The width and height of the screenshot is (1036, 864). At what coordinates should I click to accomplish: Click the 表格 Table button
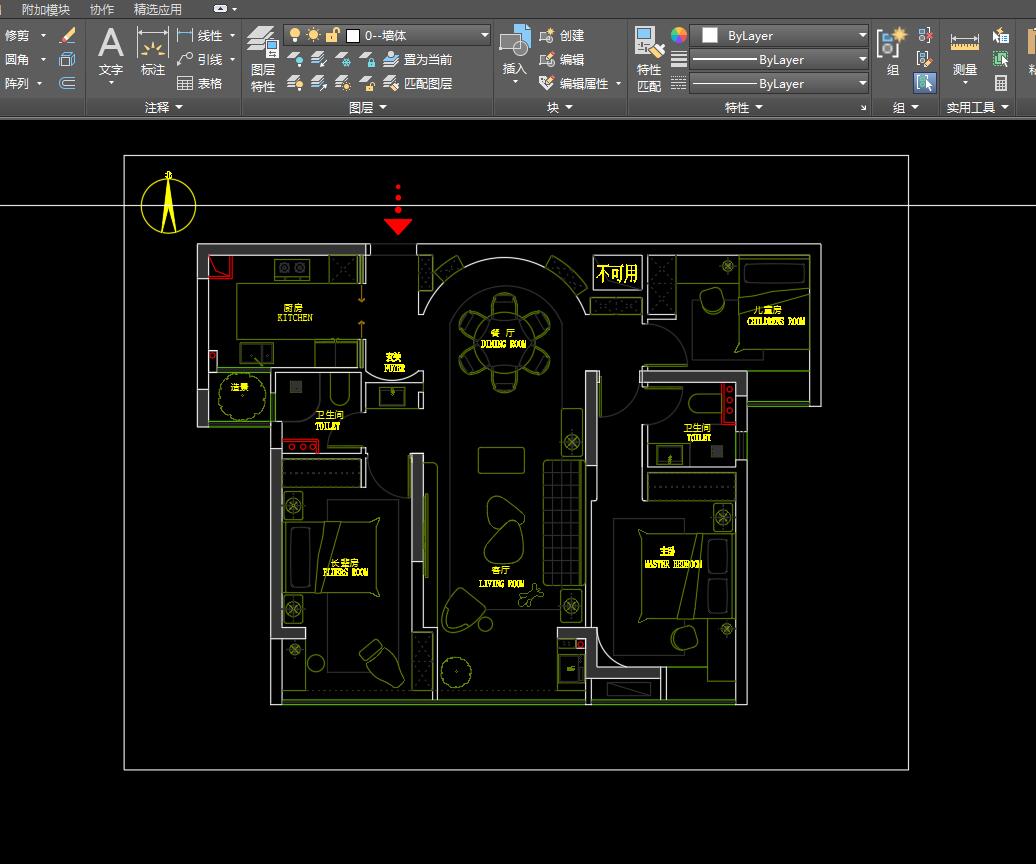pyautogui.click(x=200, y=83)
